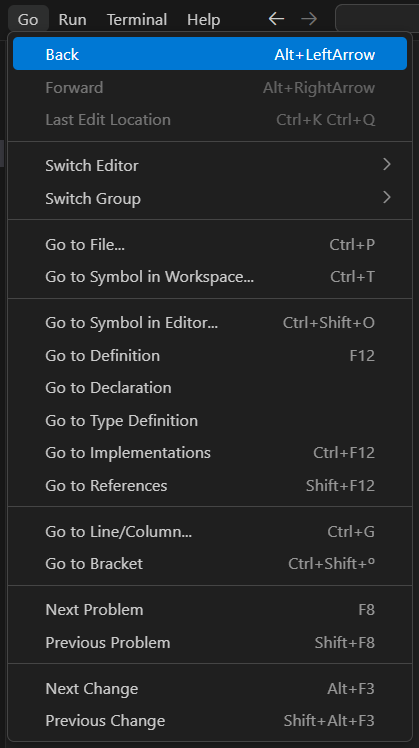Click Go to References

[x=210, y=486]
